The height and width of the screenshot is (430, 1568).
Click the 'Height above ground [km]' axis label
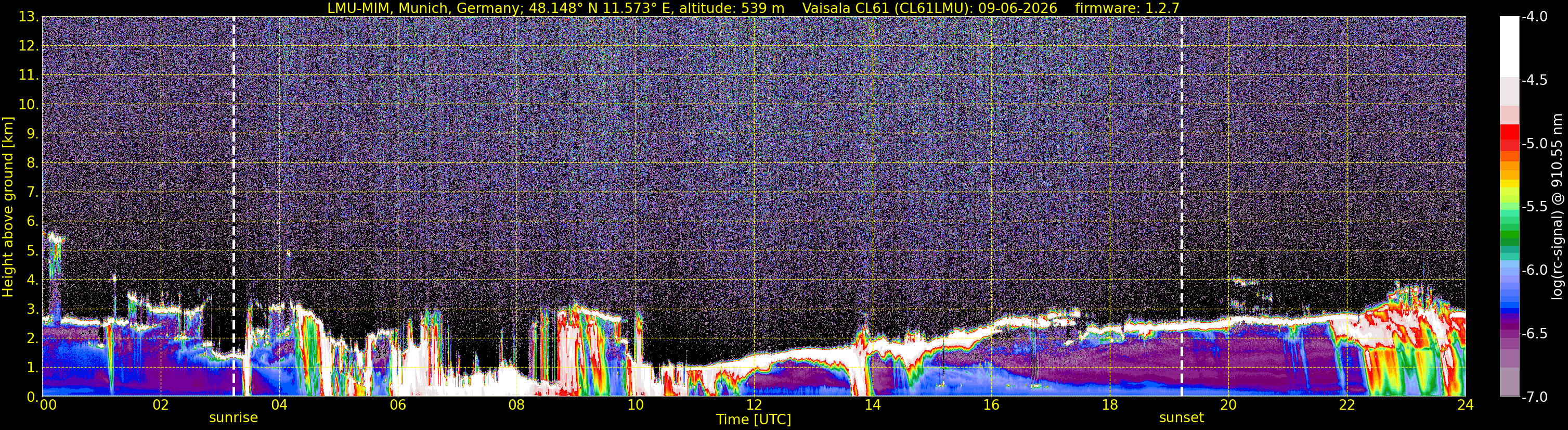[8, 207]
